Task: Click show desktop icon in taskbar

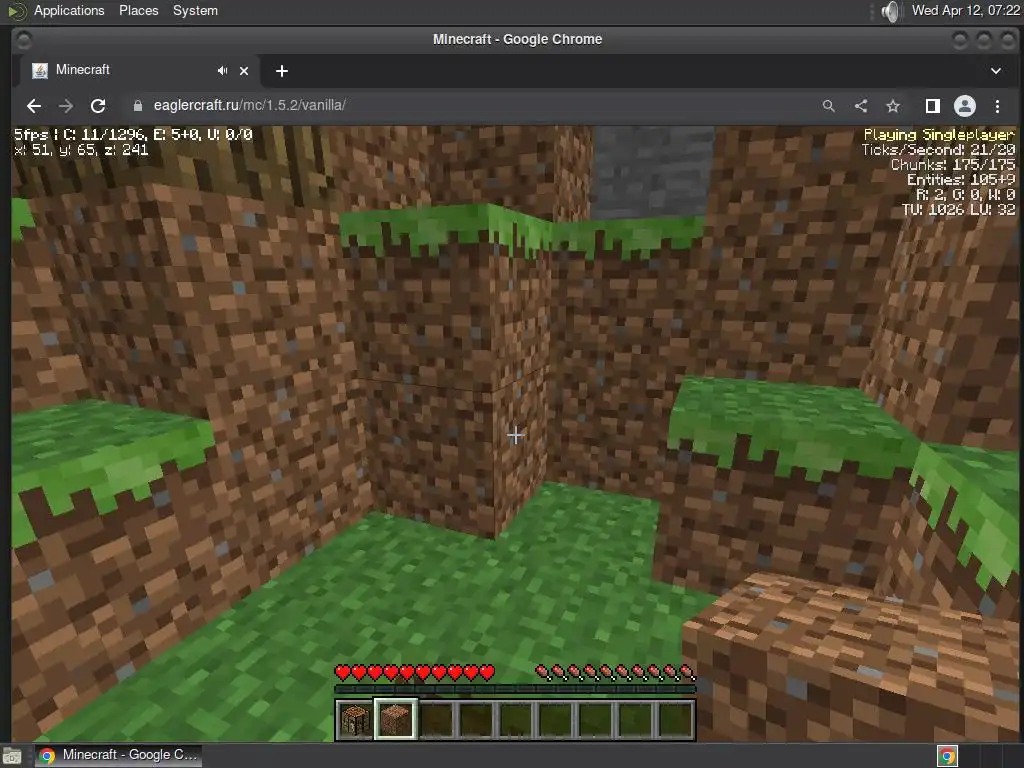Action: point(11,756)
